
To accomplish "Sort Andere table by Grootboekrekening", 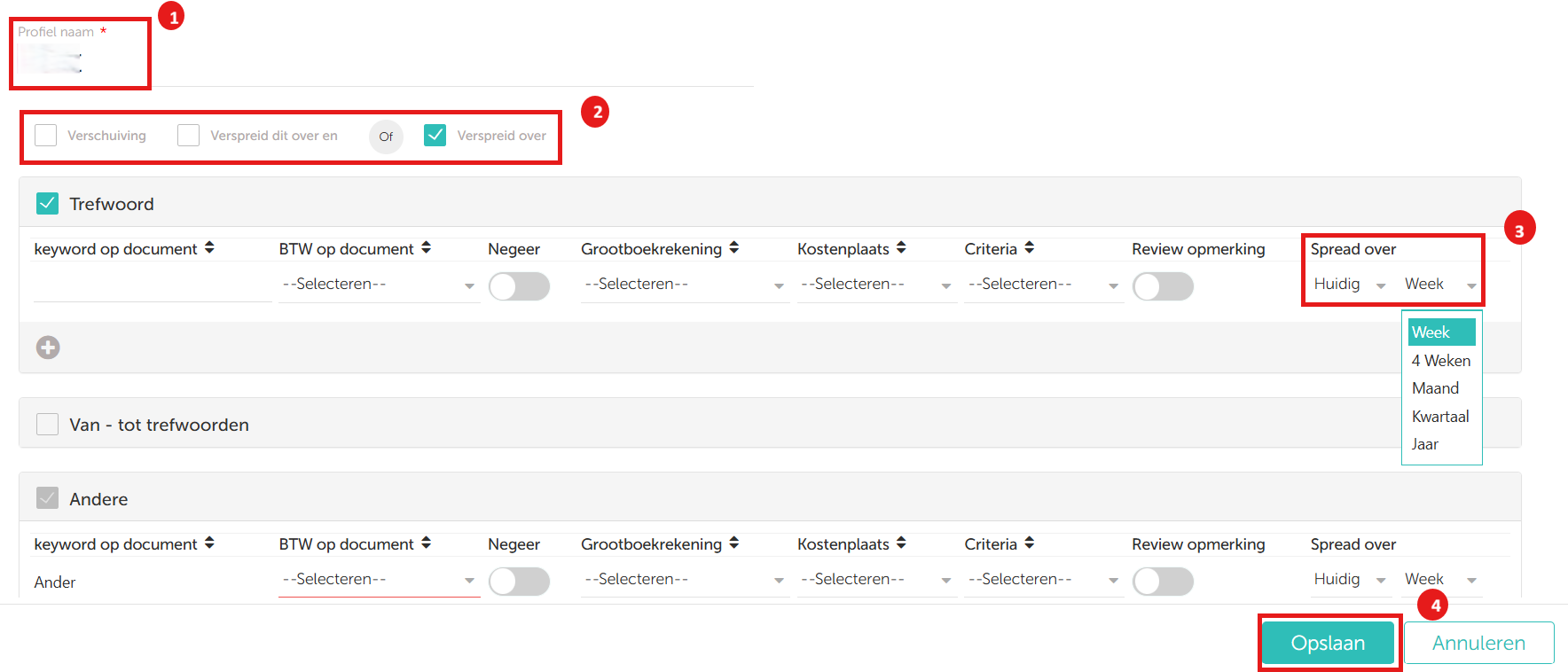I will (x=734, y=543).
